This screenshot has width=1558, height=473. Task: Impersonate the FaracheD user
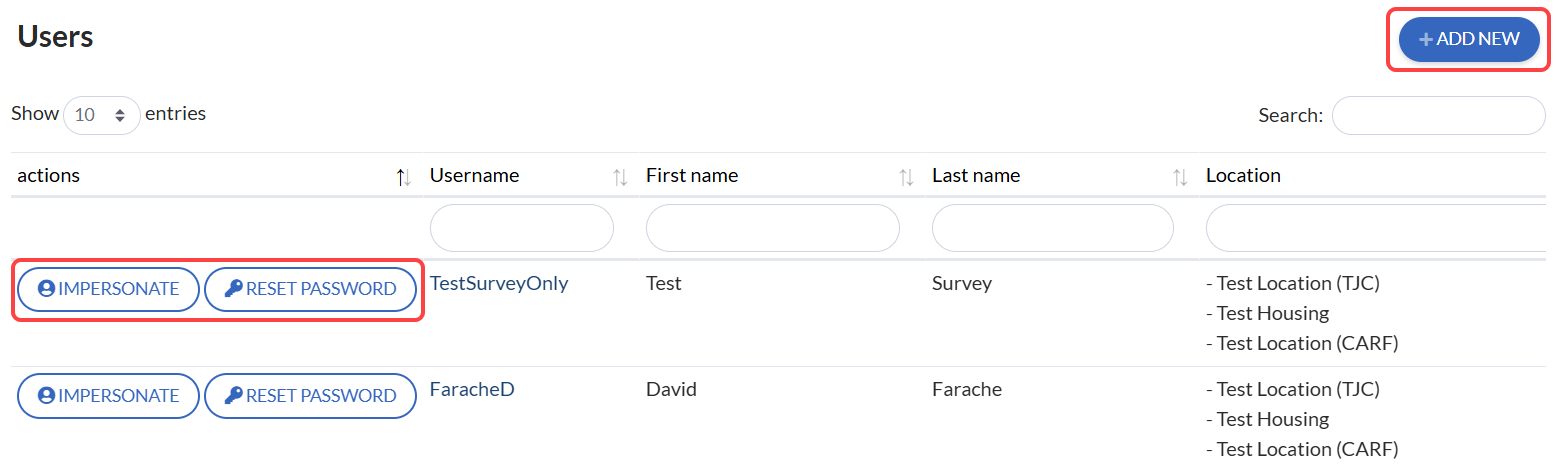tap(108, 396)
